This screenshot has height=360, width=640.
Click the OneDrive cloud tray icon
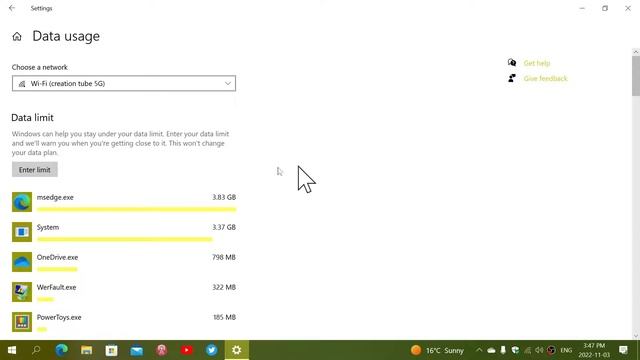pos(491,350)
